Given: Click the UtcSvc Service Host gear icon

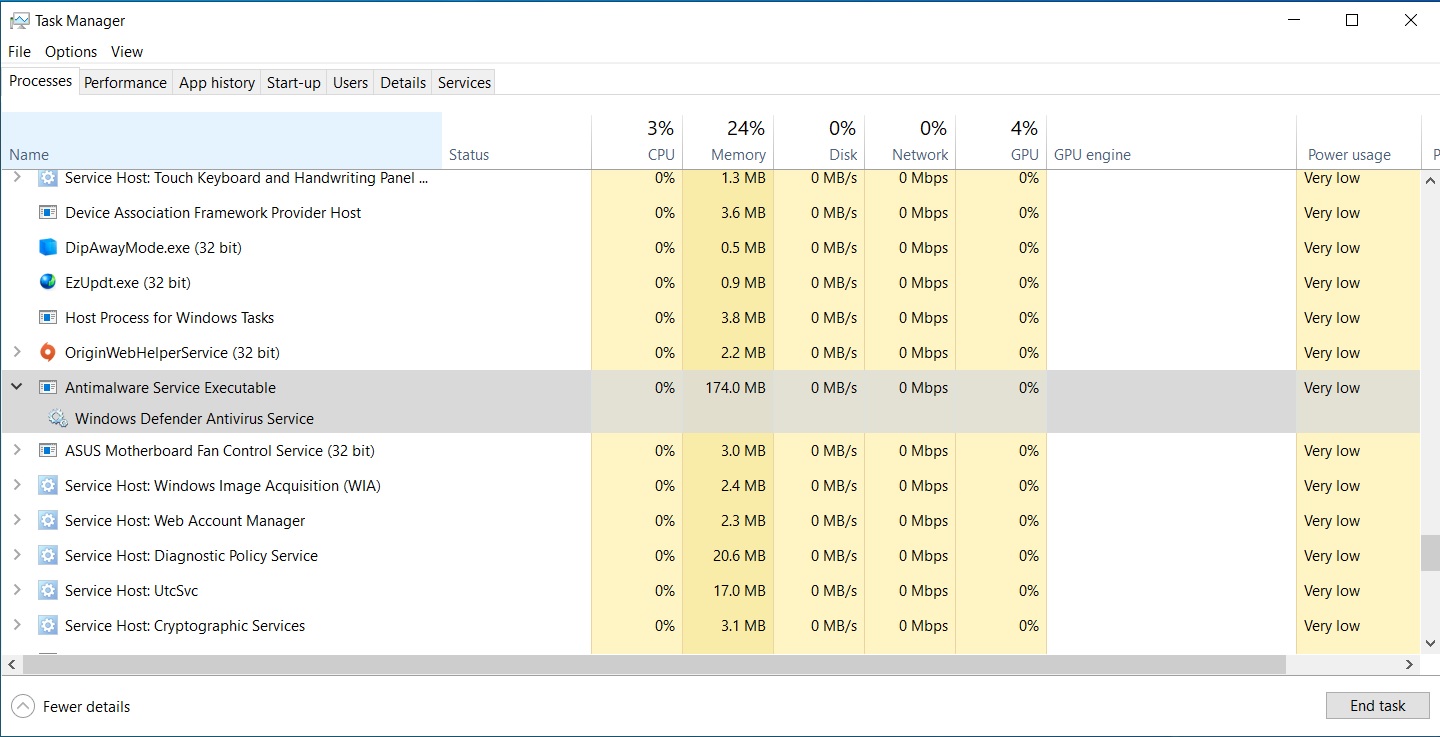Looking at the screenshot, I should (47, 591).
